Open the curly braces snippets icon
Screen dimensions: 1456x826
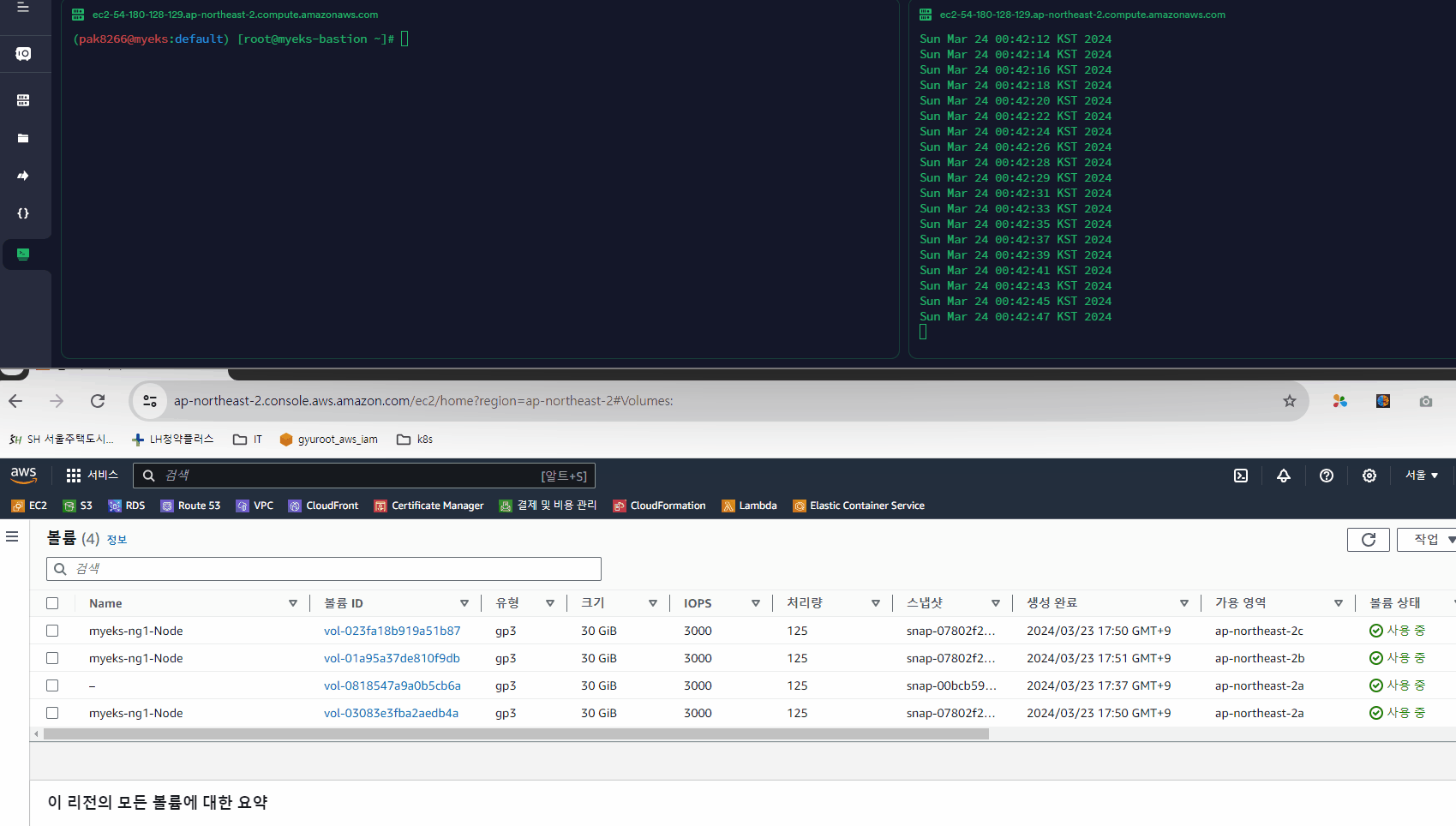point(23,213)
